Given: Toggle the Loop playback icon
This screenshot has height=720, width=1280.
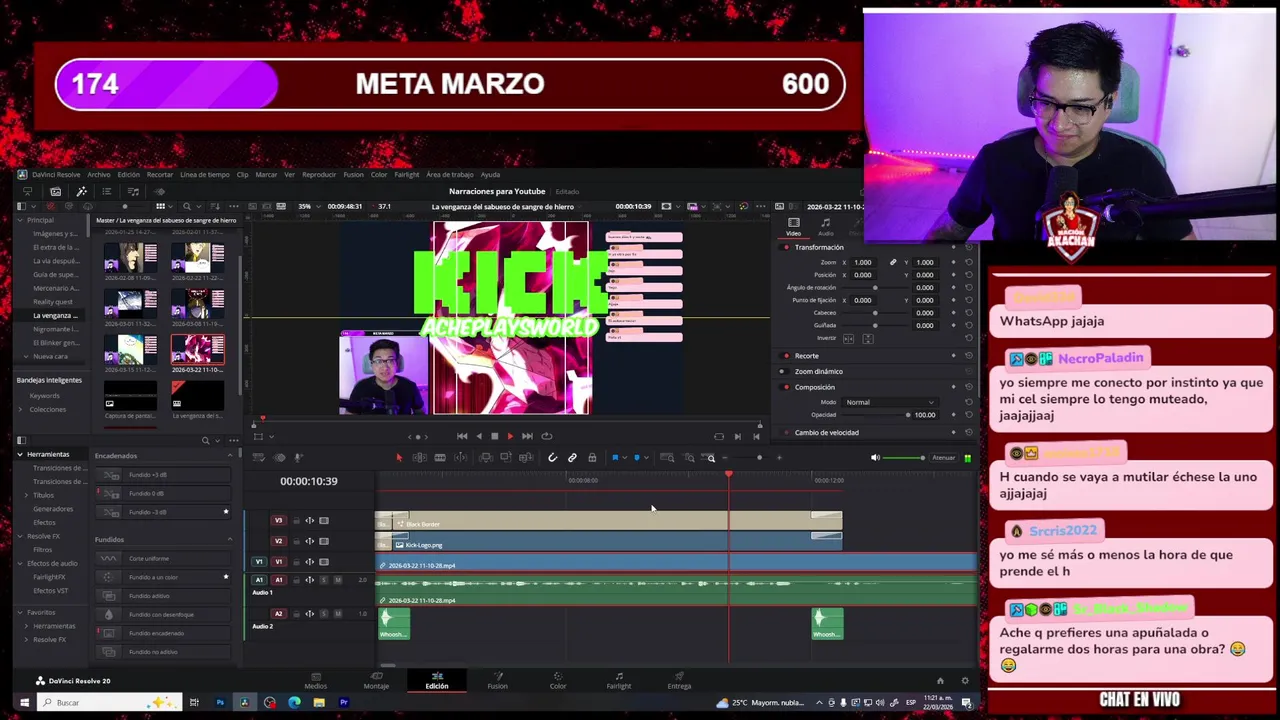Looking at the screenshot, I should click(546, 436).
